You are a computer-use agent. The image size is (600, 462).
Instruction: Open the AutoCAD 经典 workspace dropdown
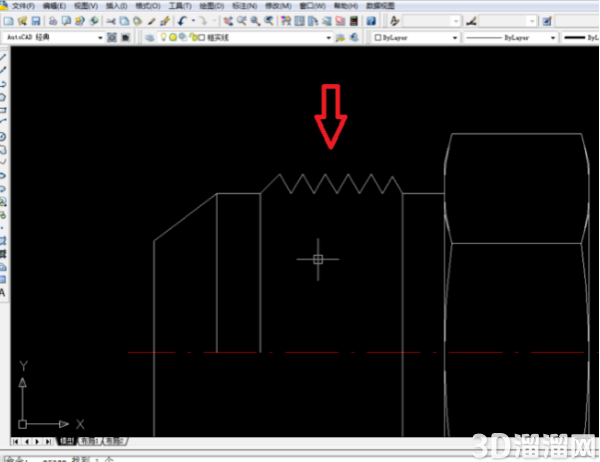tap(100, 38)
